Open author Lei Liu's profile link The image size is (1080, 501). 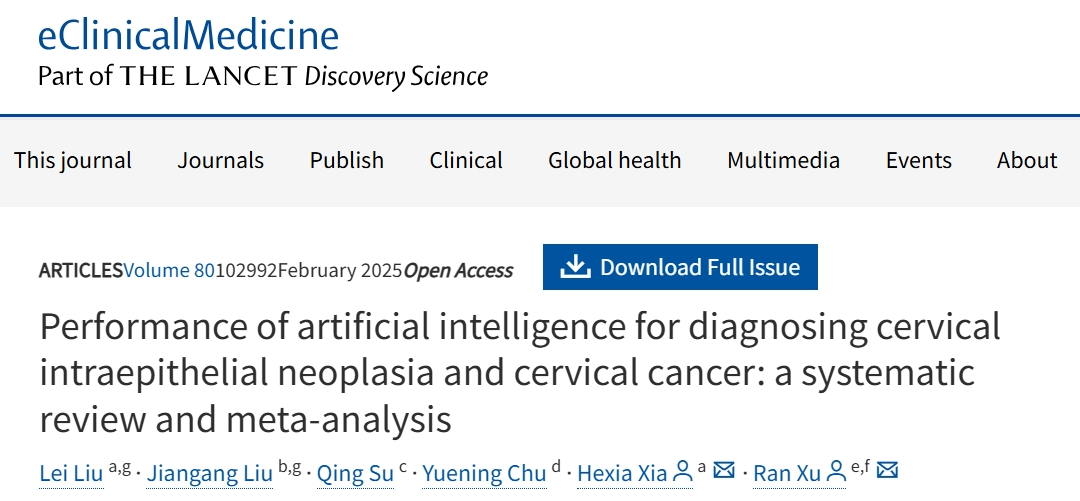coord(72,473)
